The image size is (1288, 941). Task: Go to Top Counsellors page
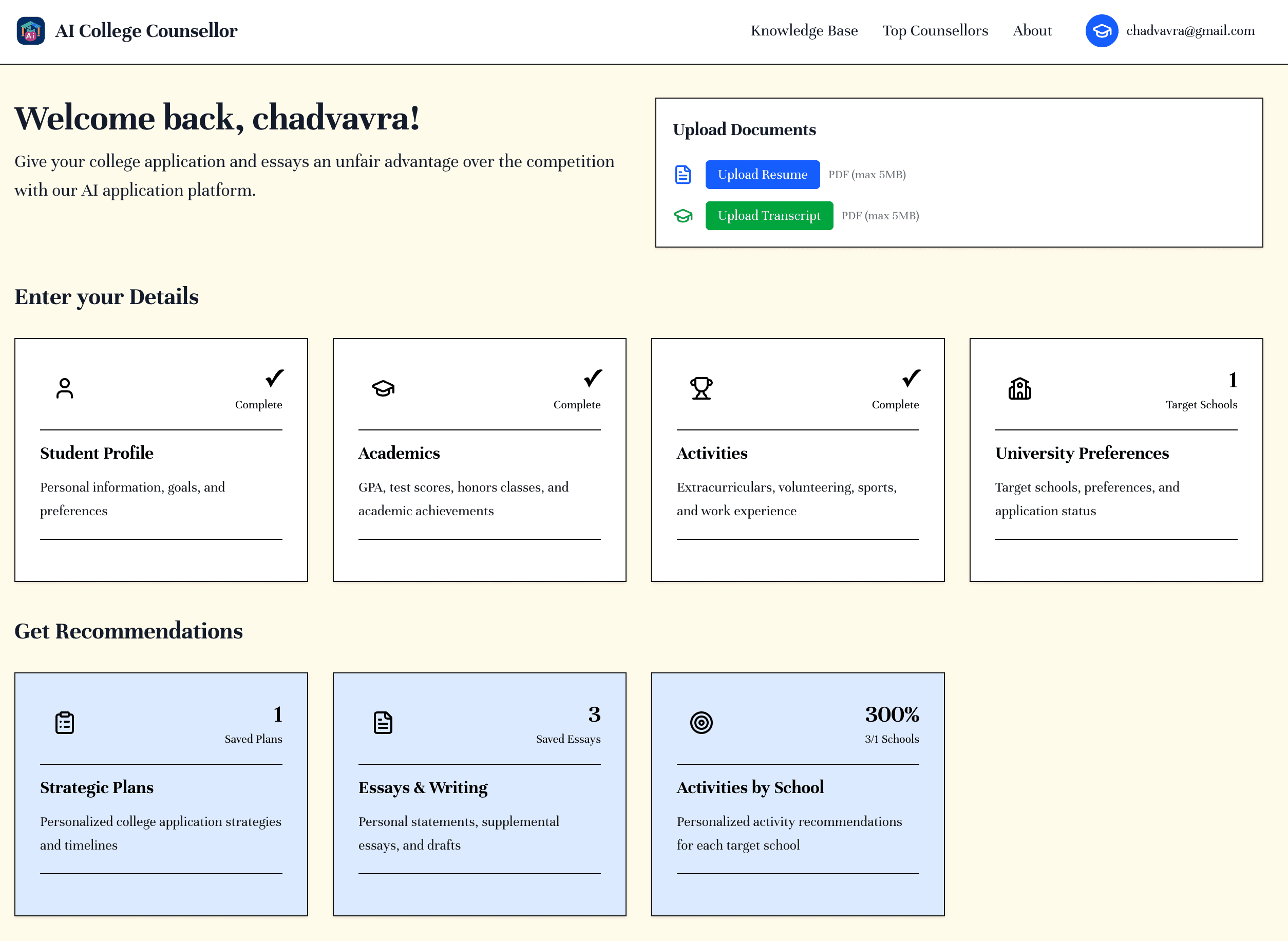click(935, 31)
